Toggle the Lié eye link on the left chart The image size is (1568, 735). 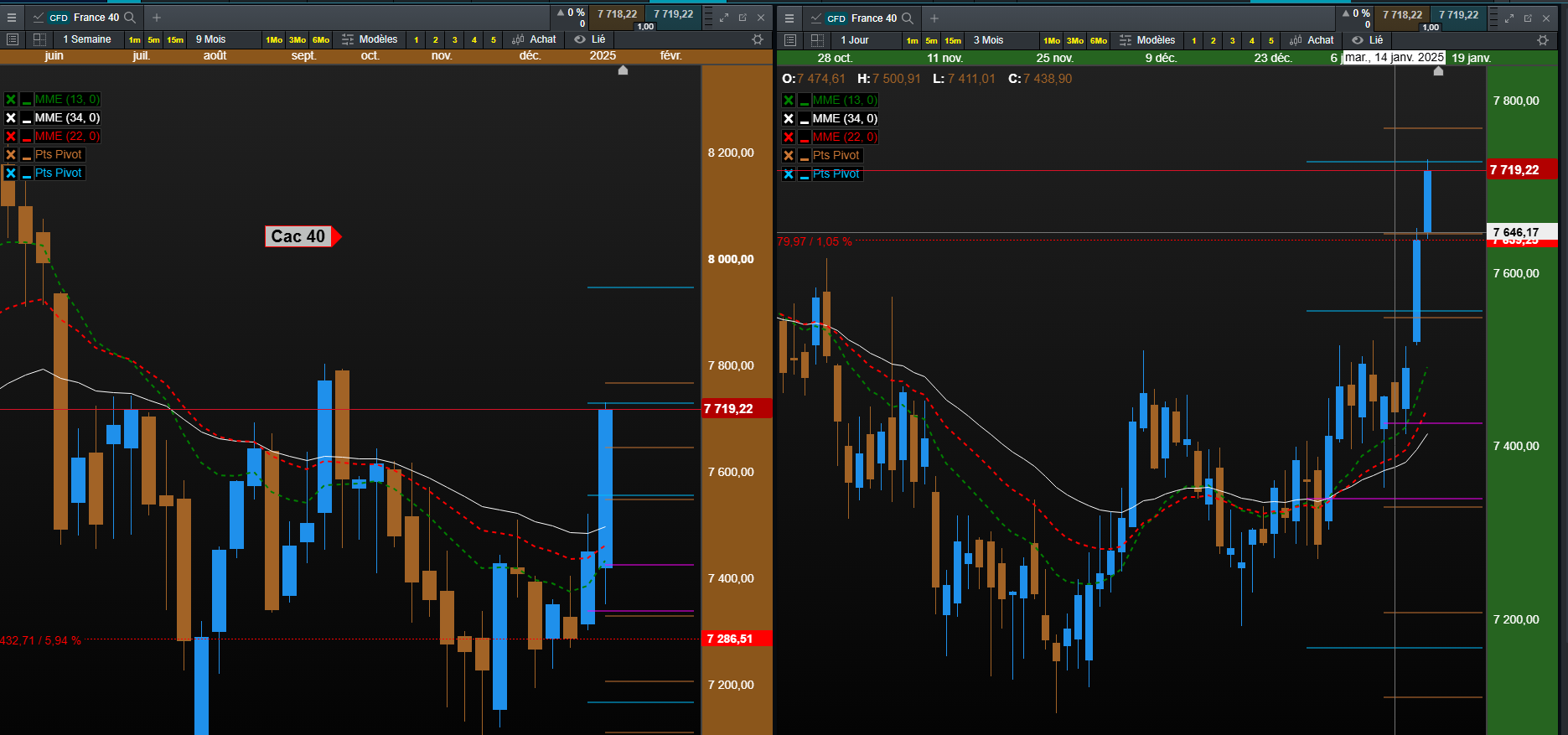click(x=590, y=39)
